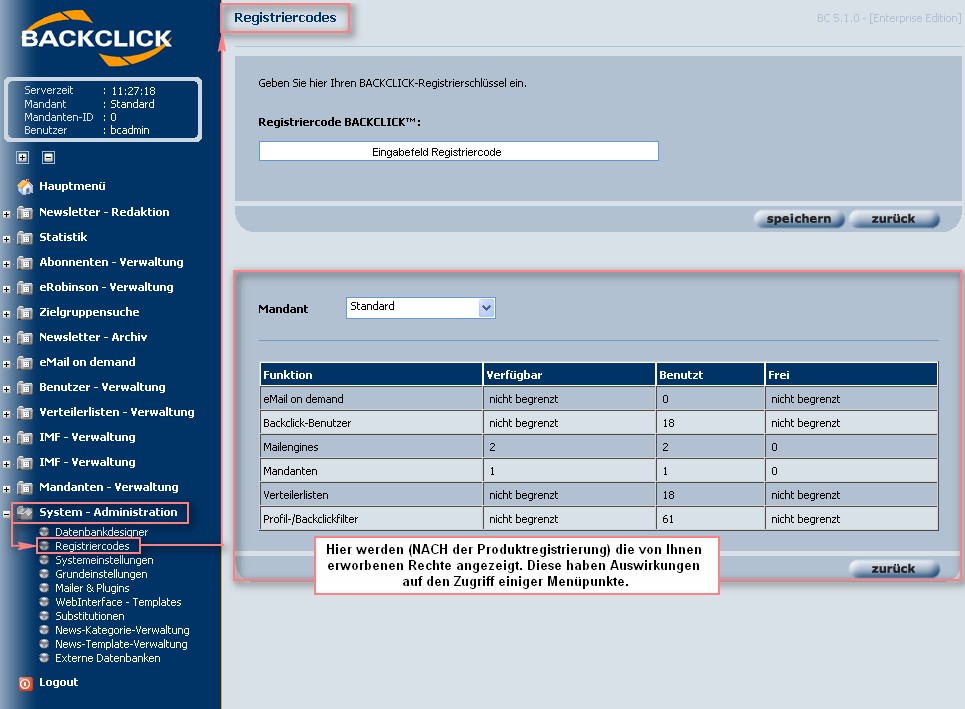965x709 pixels.
Task: Expand the Abonnenten - Verwaltung node
Action: click(7, 263)
